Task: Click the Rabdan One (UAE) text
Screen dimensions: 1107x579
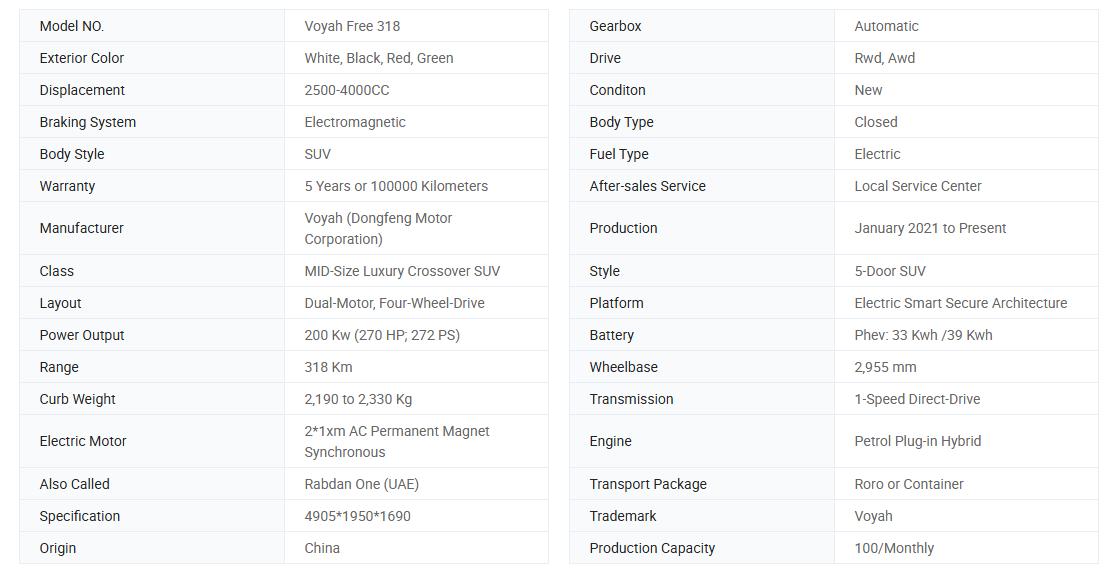Action: [x=361, y=484]
